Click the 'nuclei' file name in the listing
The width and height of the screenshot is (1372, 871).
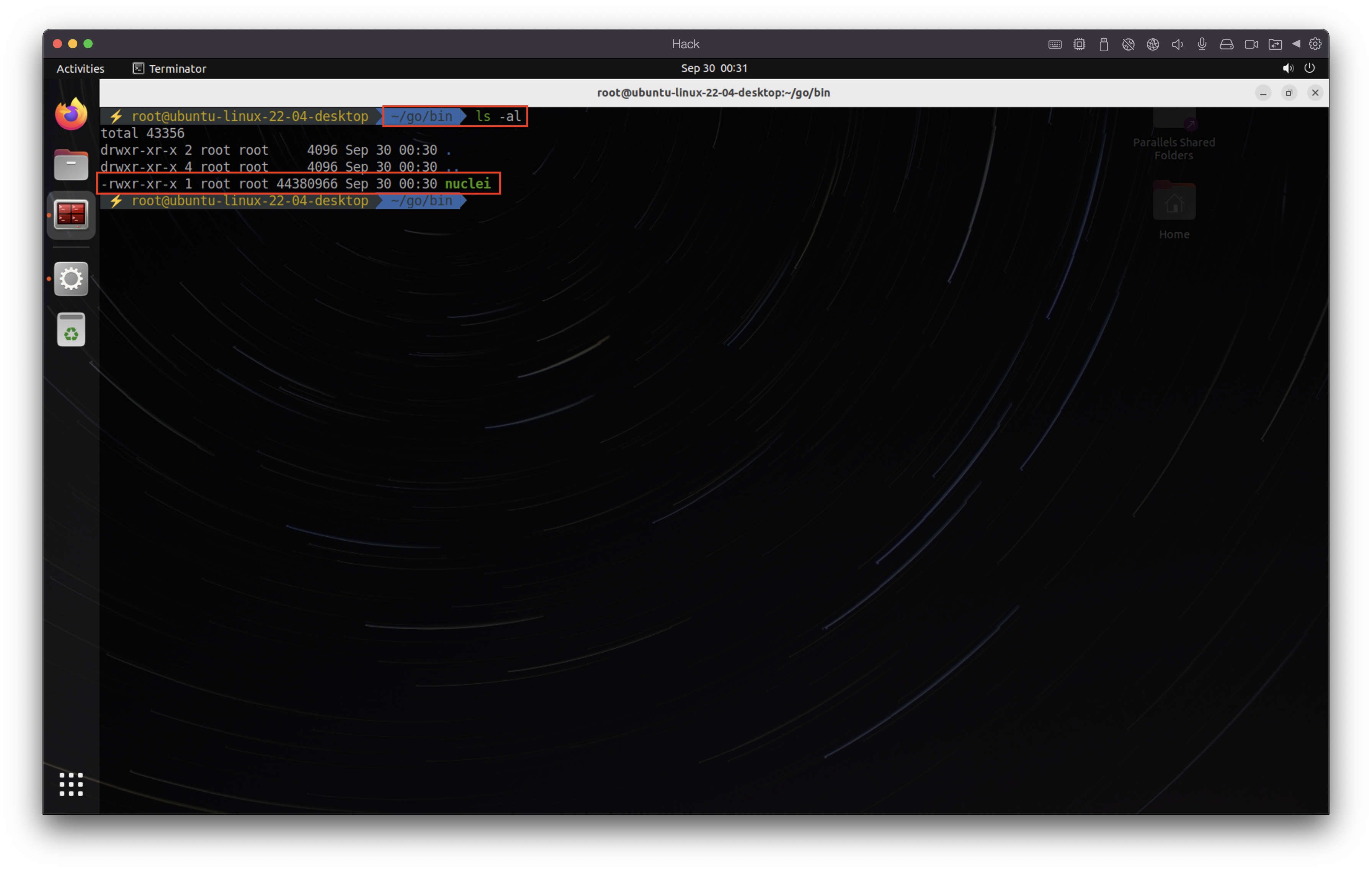[467, 183]
